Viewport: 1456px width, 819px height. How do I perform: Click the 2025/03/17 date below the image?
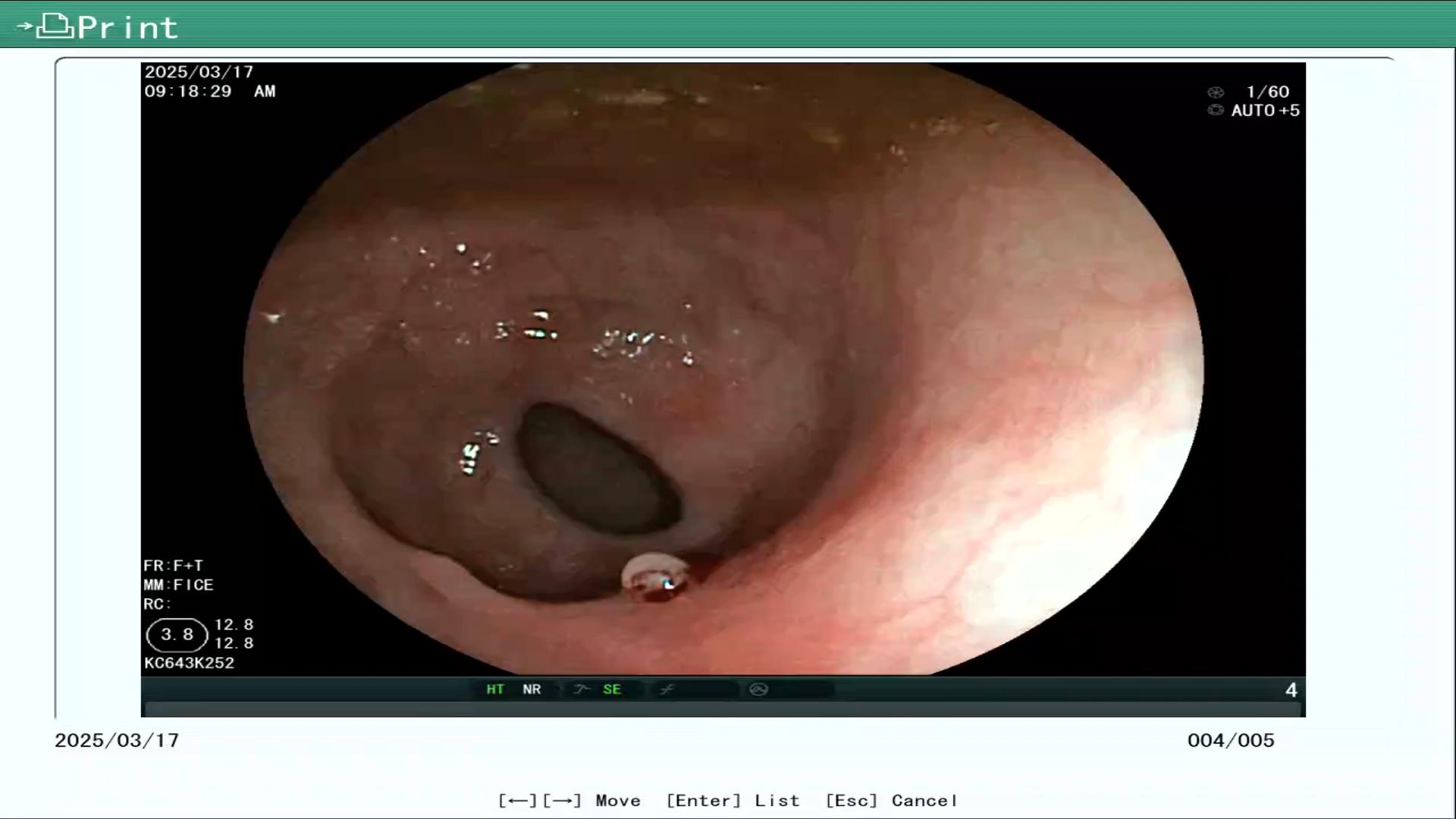pyautogui.click(x=117, y=741)
